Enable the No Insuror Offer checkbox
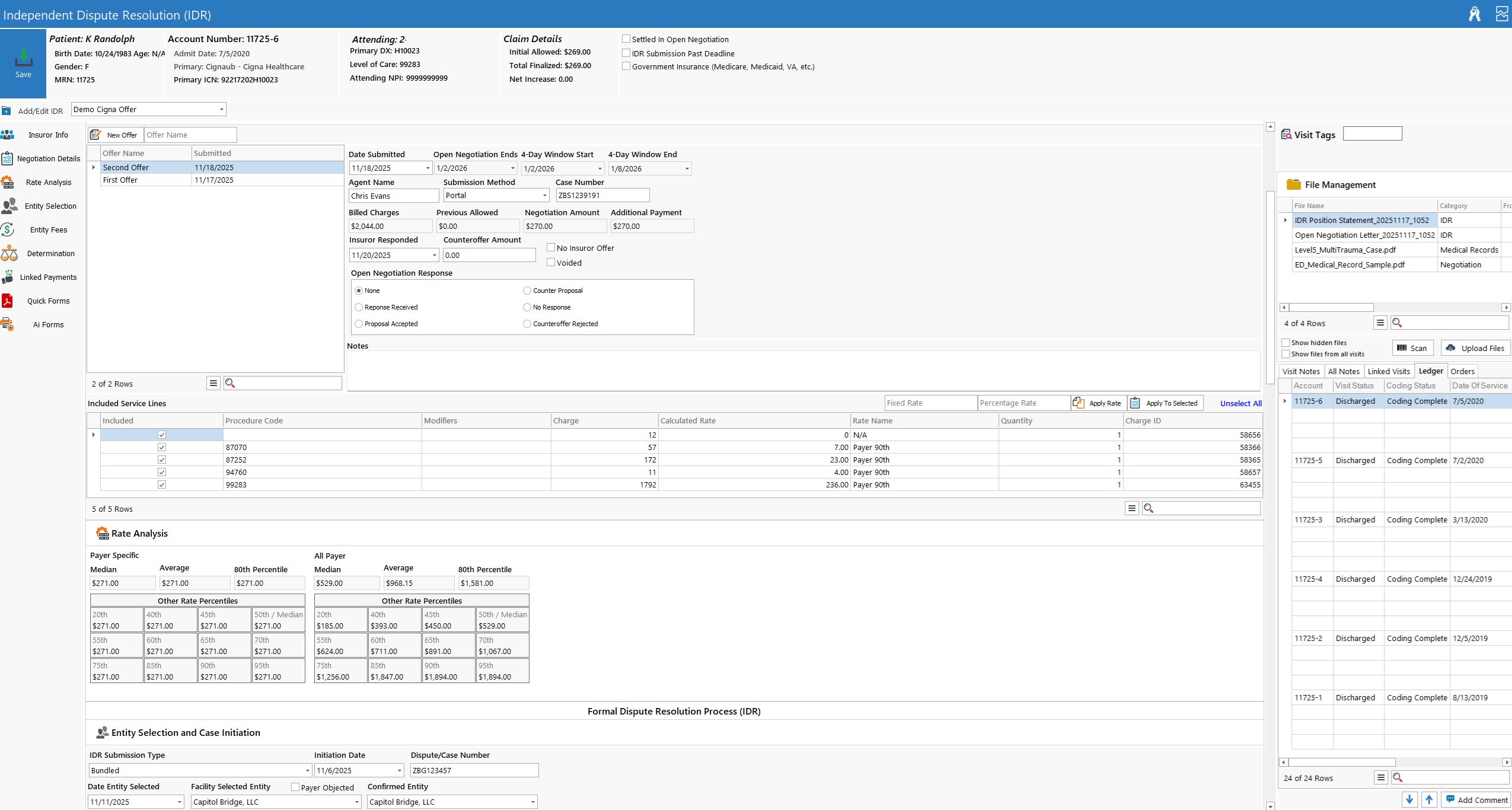Screen dimensions: 1512x810 coord(551,248)
